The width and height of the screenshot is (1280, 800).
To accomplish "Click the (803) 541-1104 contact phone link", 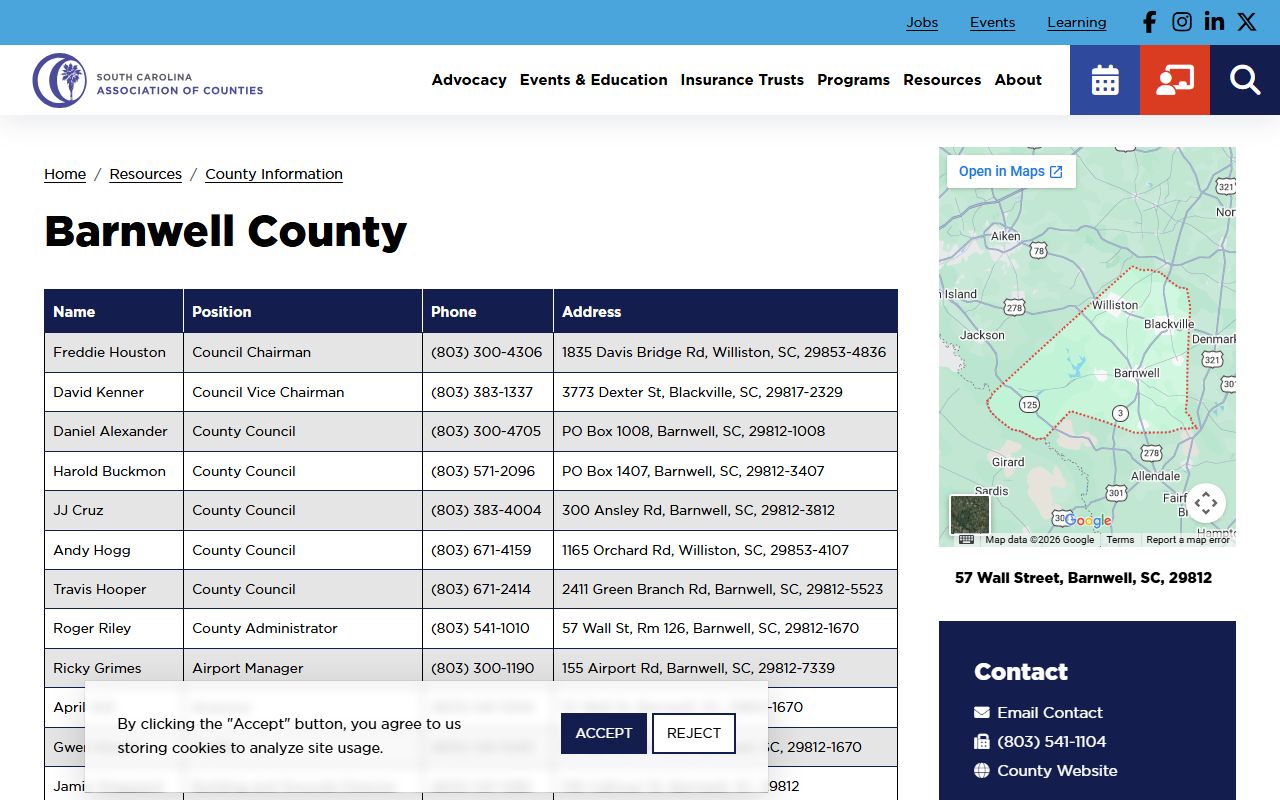I will point(1052,742).
